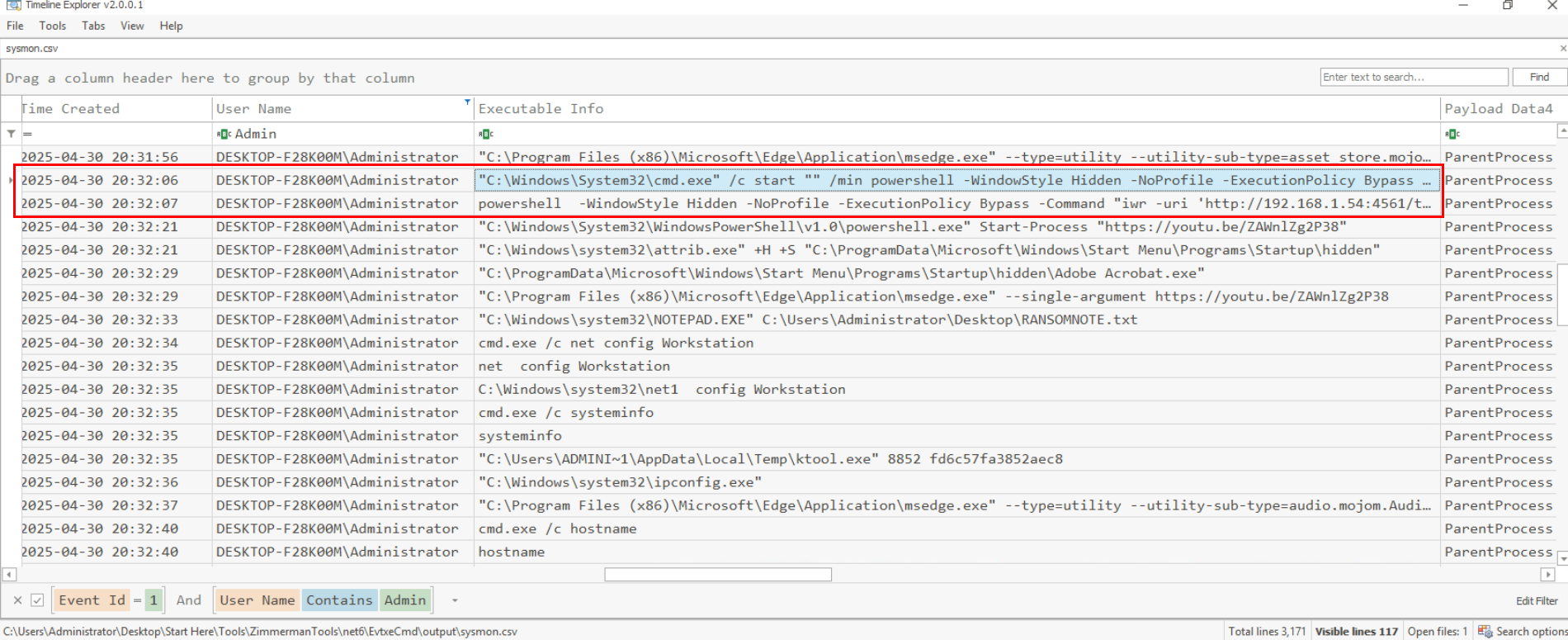The height and width of the screenshot is (640, 1568).
Task: Click the Find button
Action: 1539,77
